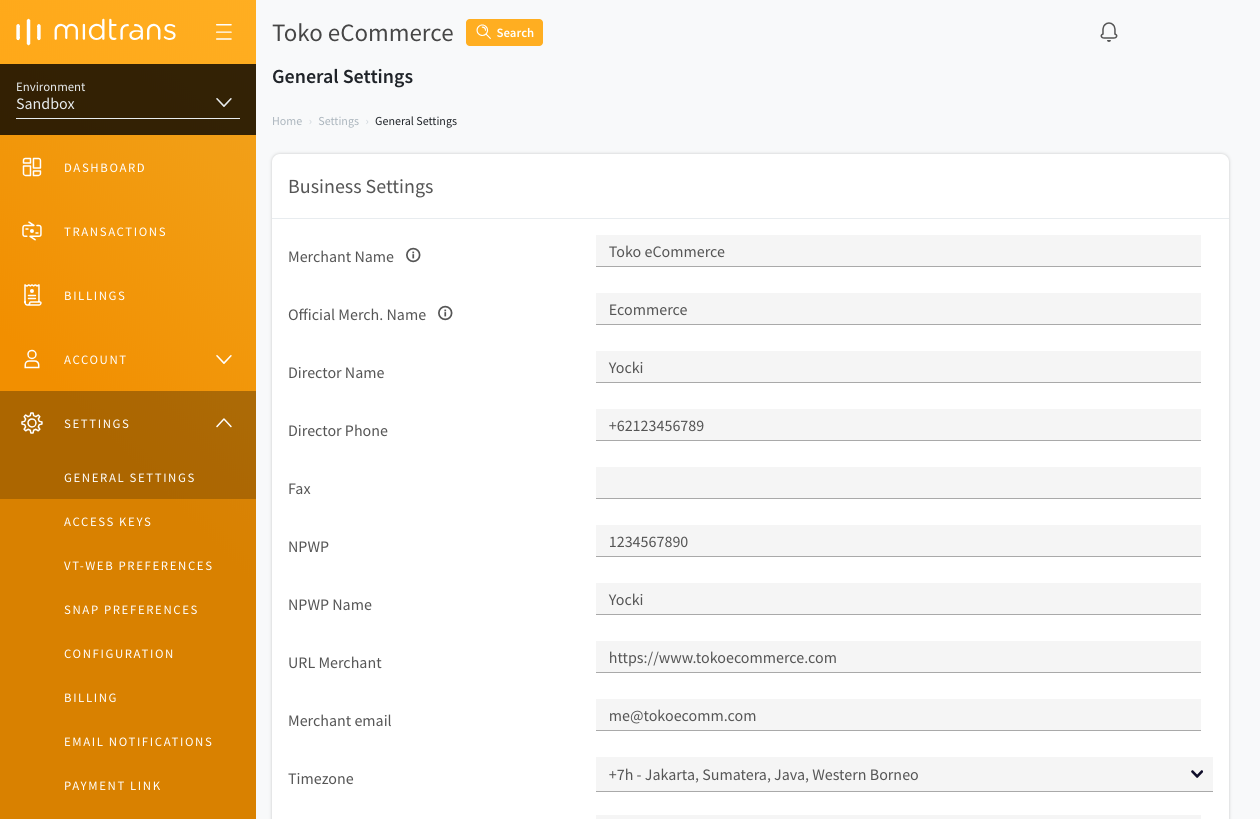The image size is (1260, 819).
Task: Click the Settings gear icon
Action: pos(32,423)
